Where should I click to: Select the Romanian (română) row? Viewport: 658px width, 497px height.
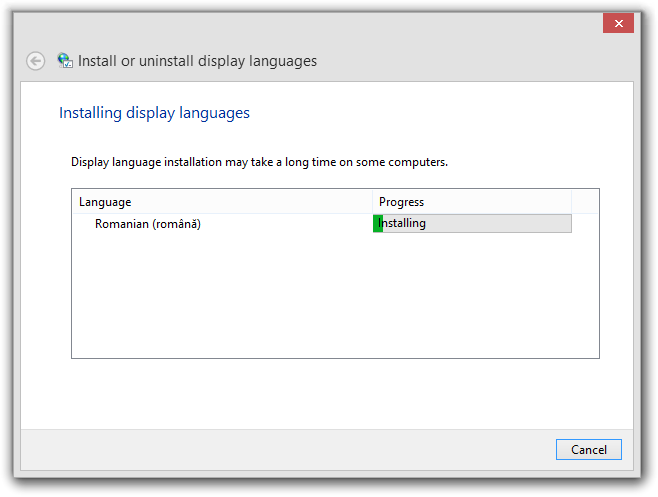(322, 224)
